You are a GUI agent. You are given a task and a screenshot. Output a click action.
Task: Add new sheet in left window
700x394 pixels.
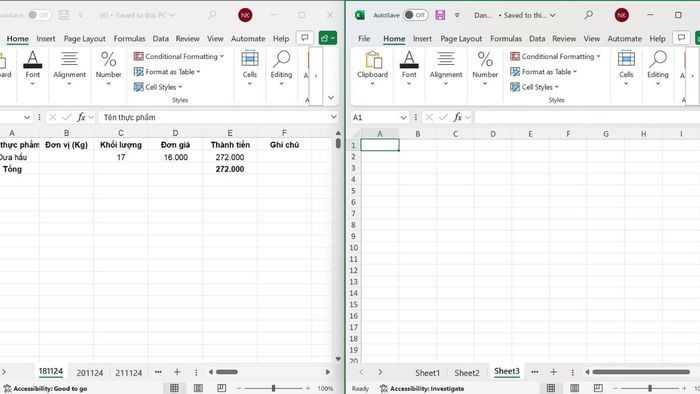pyautogui.click(x=177, y=372)
